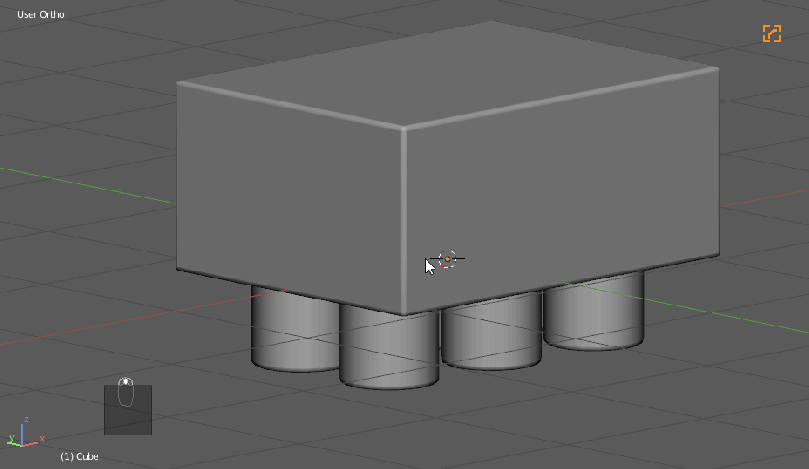
Task: Click the mouse indicator overlay icon
Action: pyautogui.click(x=126, y=392)
